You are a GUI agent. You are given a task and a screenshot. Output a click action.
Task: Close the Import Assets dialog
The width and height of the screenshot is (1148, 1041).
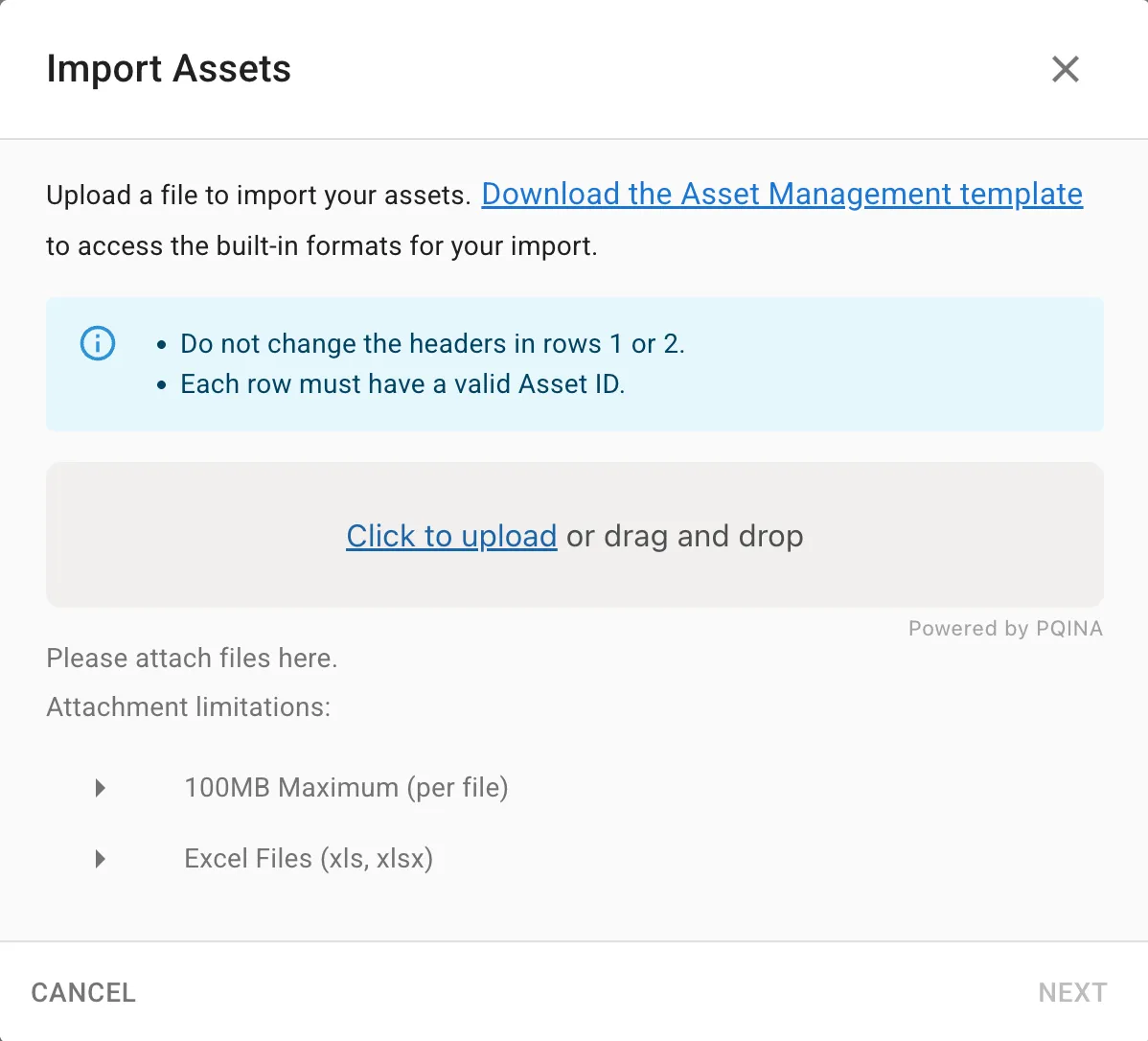[x=1066, y=70]
